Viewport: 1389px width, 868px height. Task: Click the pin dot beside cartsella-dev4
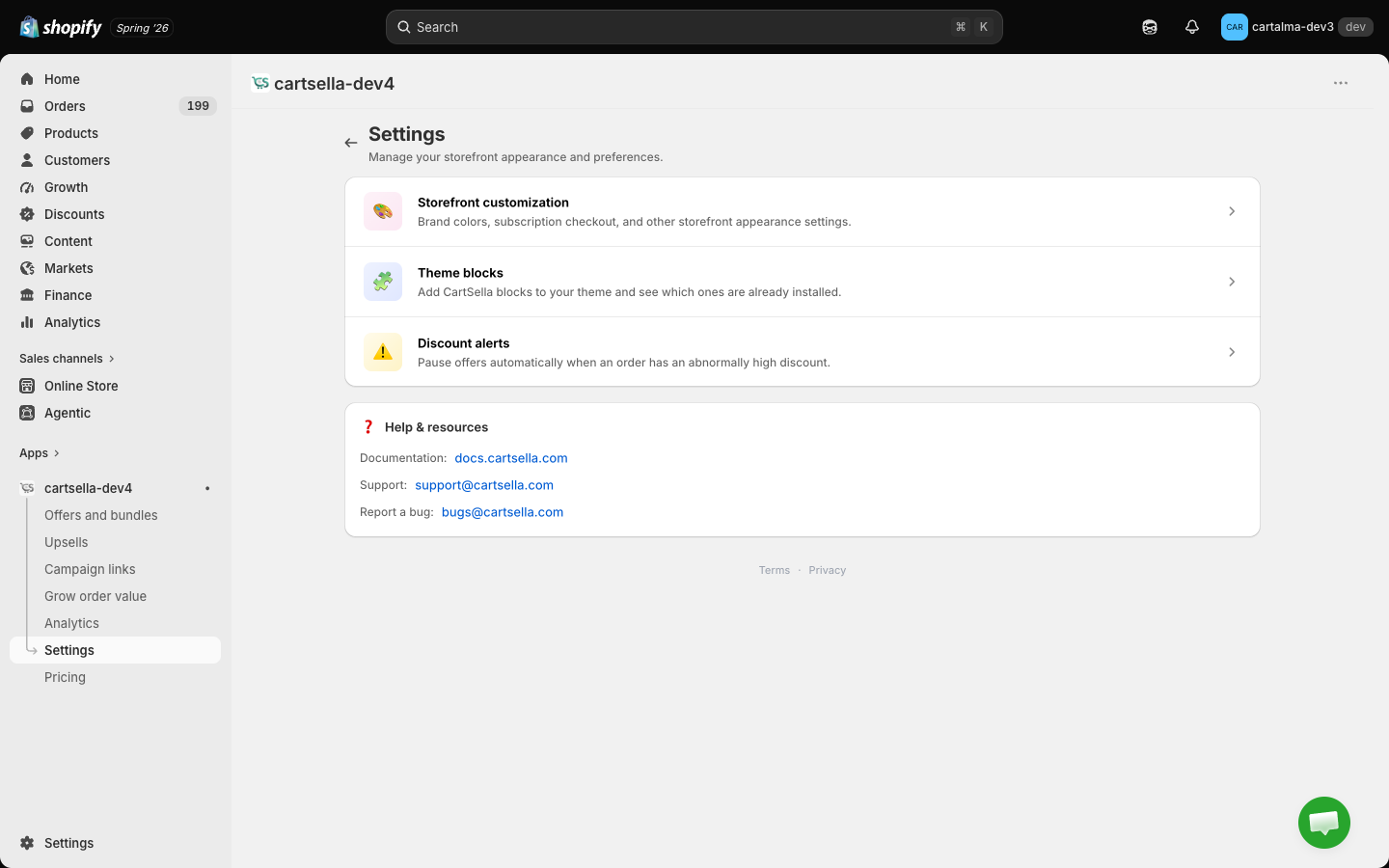click(207, 488)
